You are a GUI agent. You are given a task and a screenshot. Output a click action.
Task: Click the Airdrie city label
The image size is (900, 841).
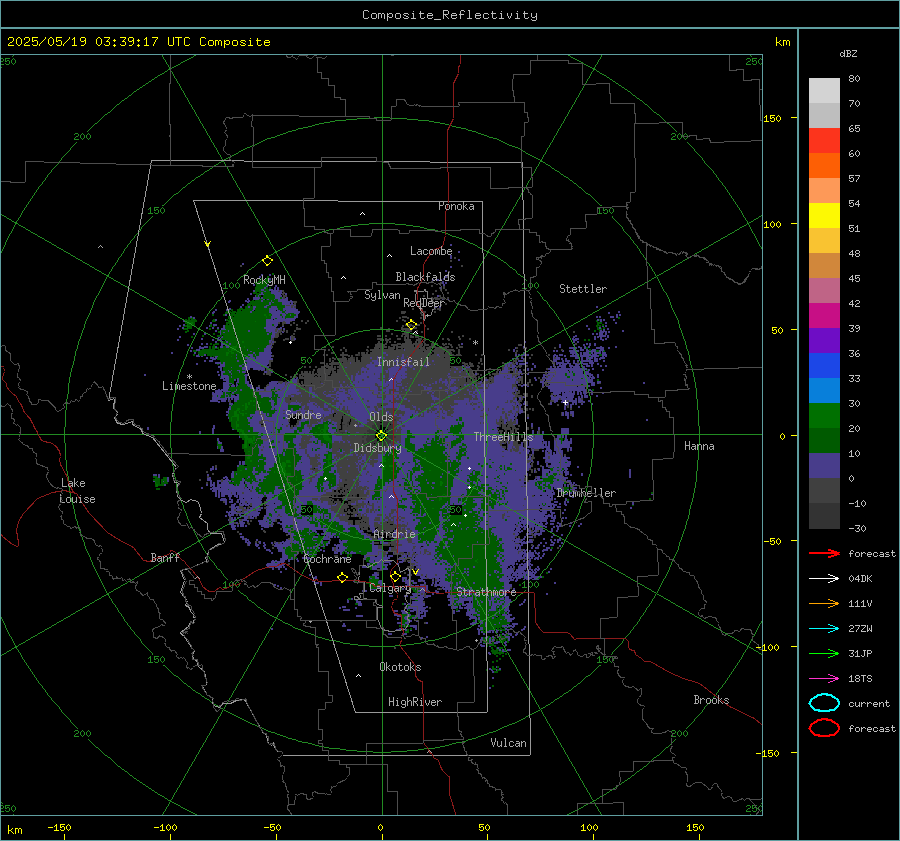pos(394,534)
